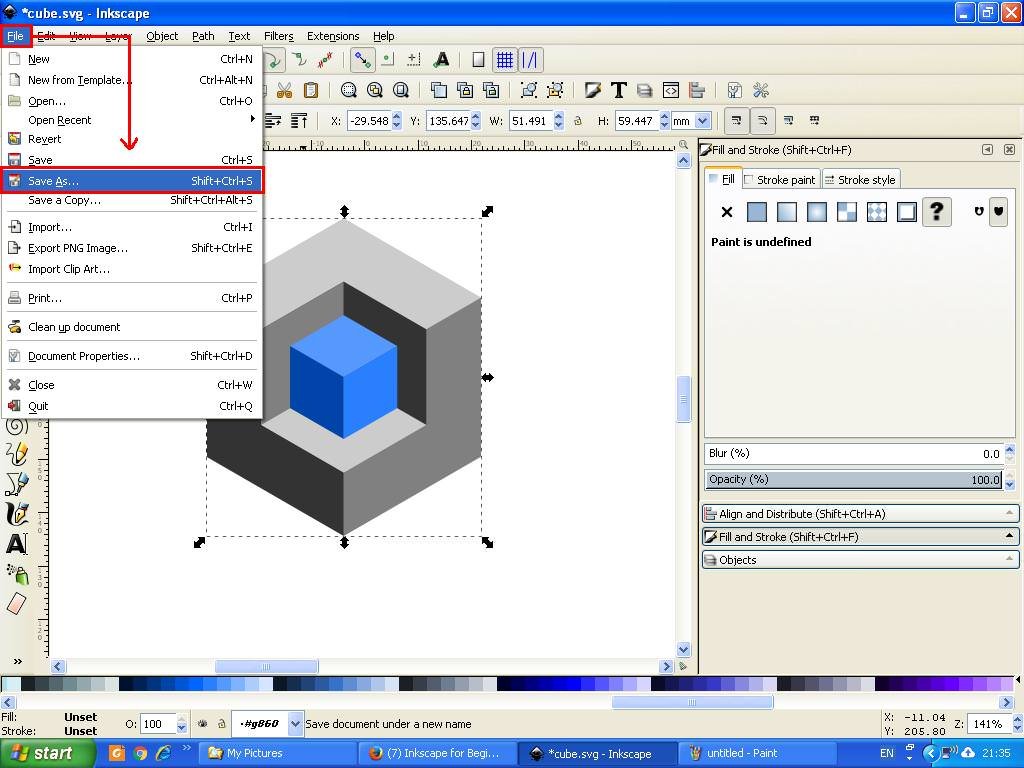
Task: Adjust the Opacity slider in panel
Action: (x=854, y=479)
